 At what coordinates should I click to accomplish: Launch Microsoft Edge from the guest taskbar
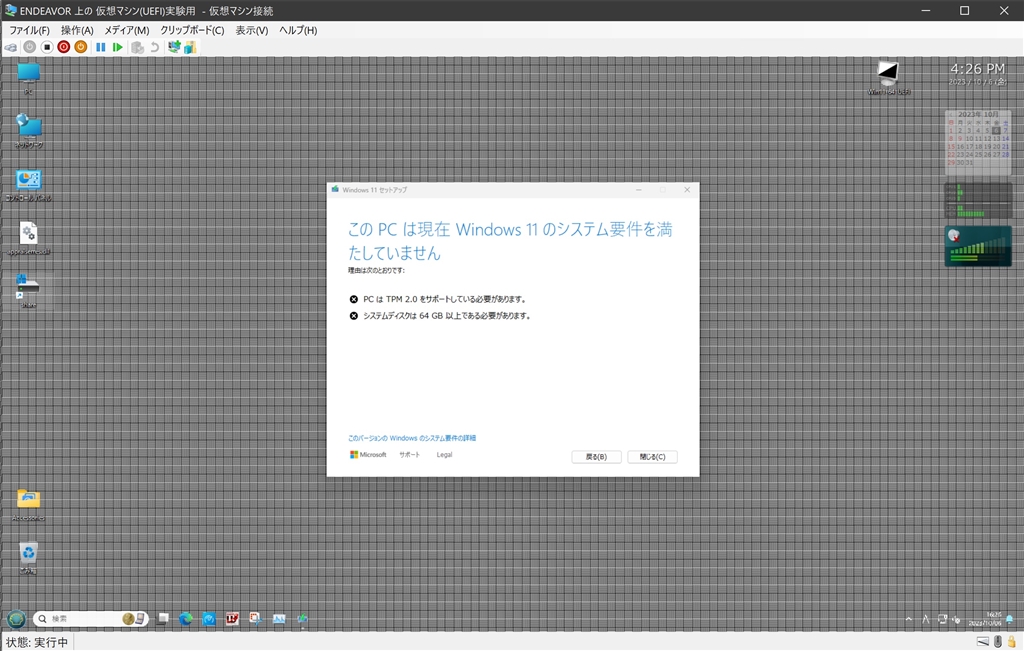pyautogui.click(x=186, y=618)
